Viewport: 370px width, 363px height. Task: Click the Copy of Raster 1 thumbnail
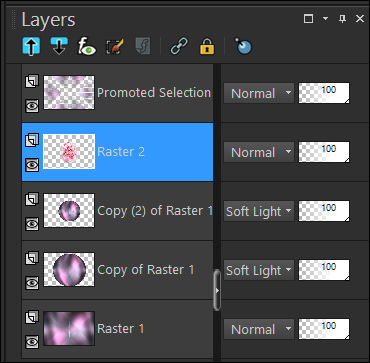click(x=69, y=270)
